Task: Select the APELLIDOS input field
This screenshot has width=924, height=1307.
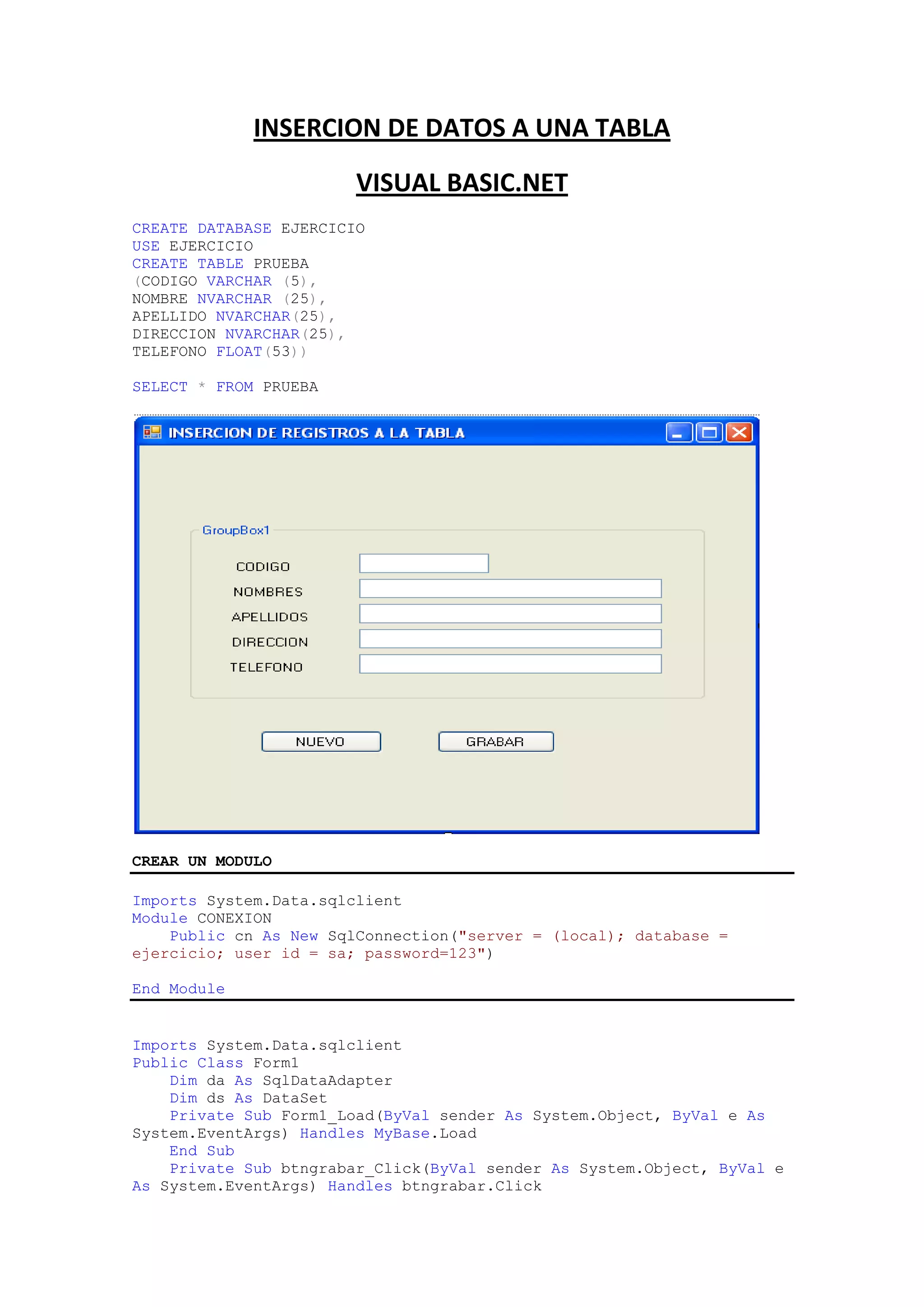Action: [510, 614]
